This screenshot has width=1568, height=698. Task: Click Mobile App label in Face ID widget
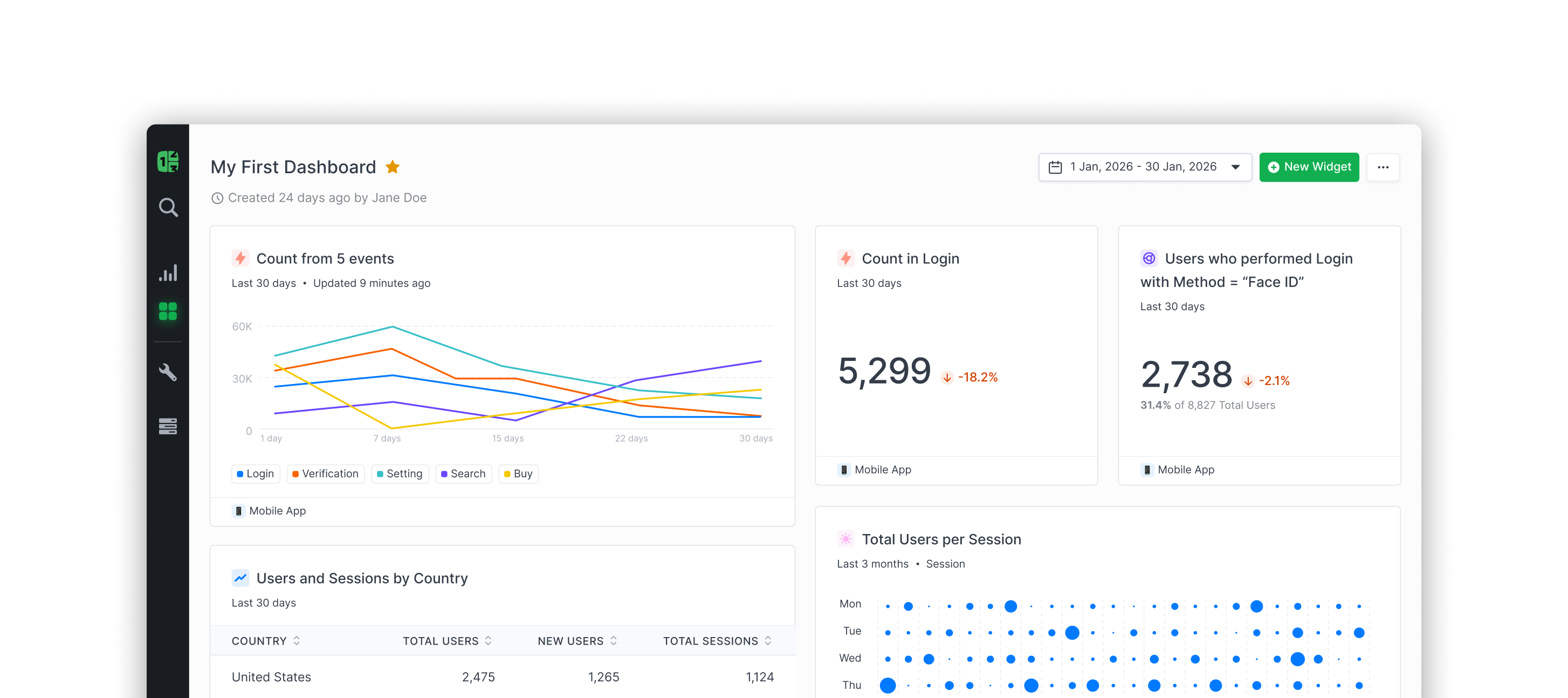pos(1186,470)
